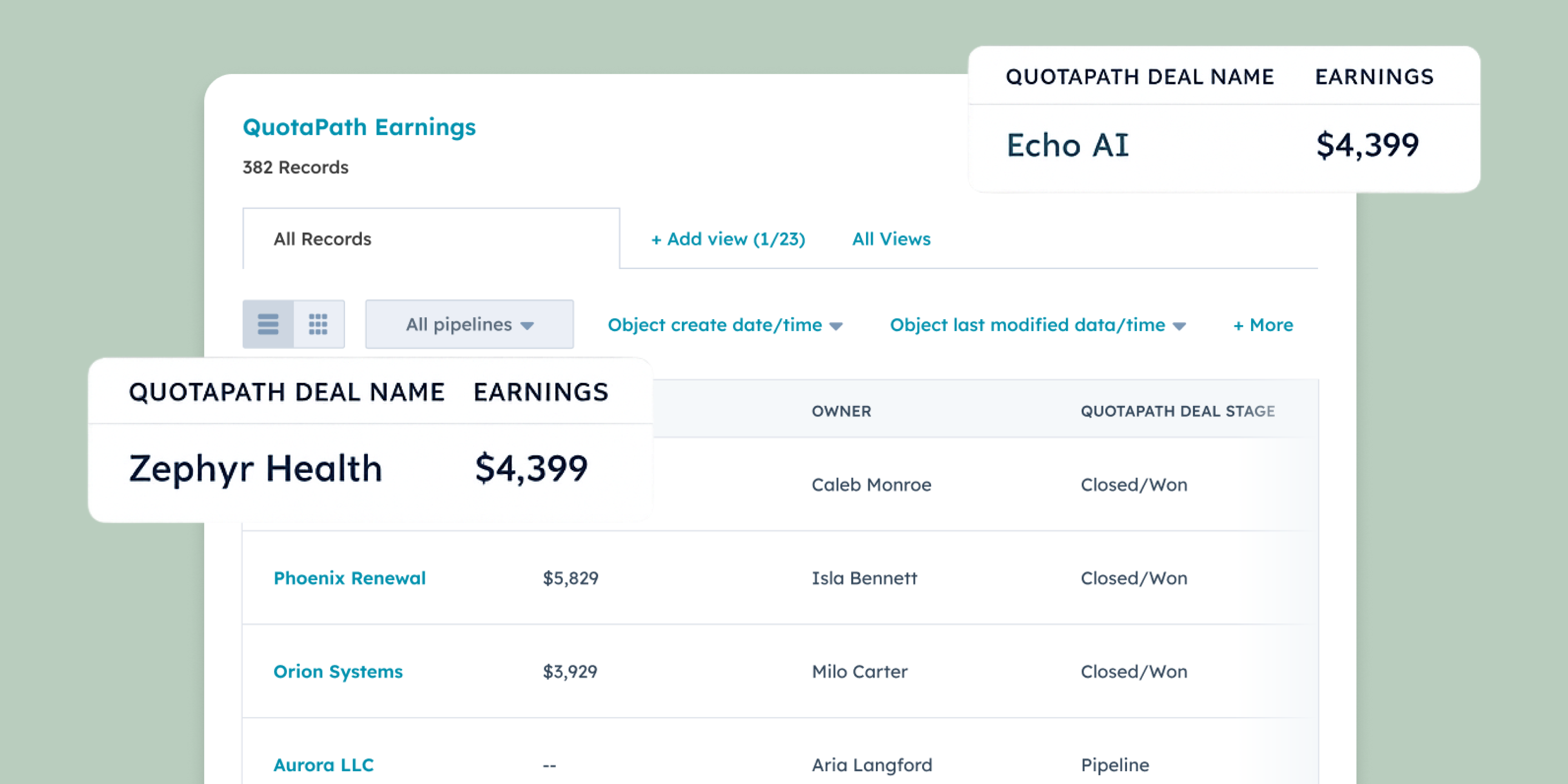Sort by the QuotaPath Deal Stage column
The image size is (1568, 784).
[x=1178, y=411]
